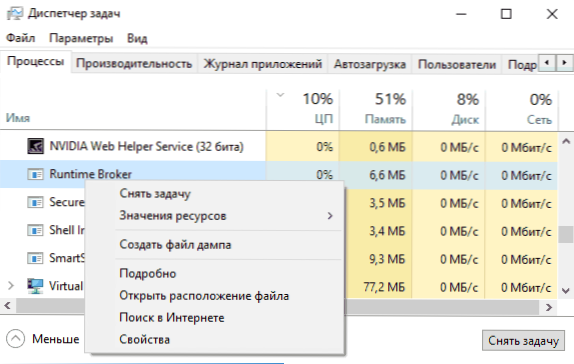Click the Virtual process computer icon
The image size is (574, 364).
click(36, 286)
